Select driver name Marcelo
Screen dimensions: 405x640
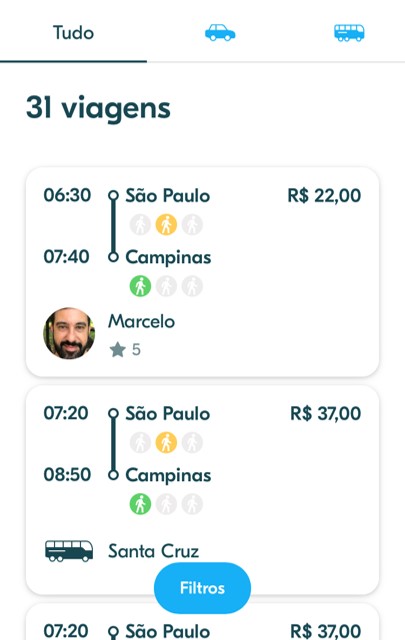click(141, 322)
